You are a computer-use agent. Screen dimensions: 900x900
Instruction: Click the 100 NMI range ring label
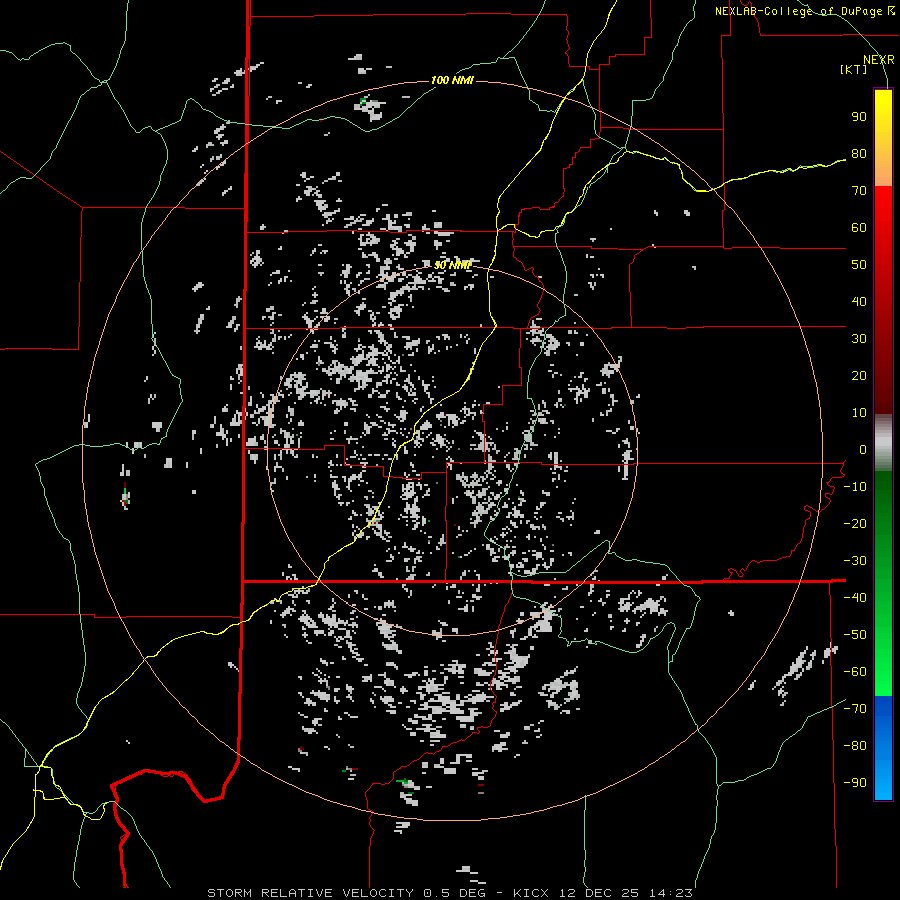click(452, 80)
